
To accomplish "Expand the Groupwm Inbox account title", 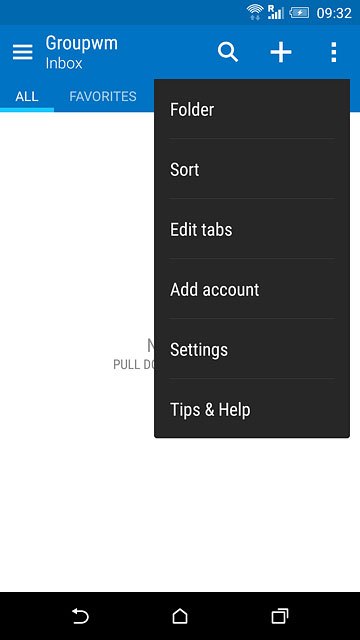I will (x=81, y=52).
